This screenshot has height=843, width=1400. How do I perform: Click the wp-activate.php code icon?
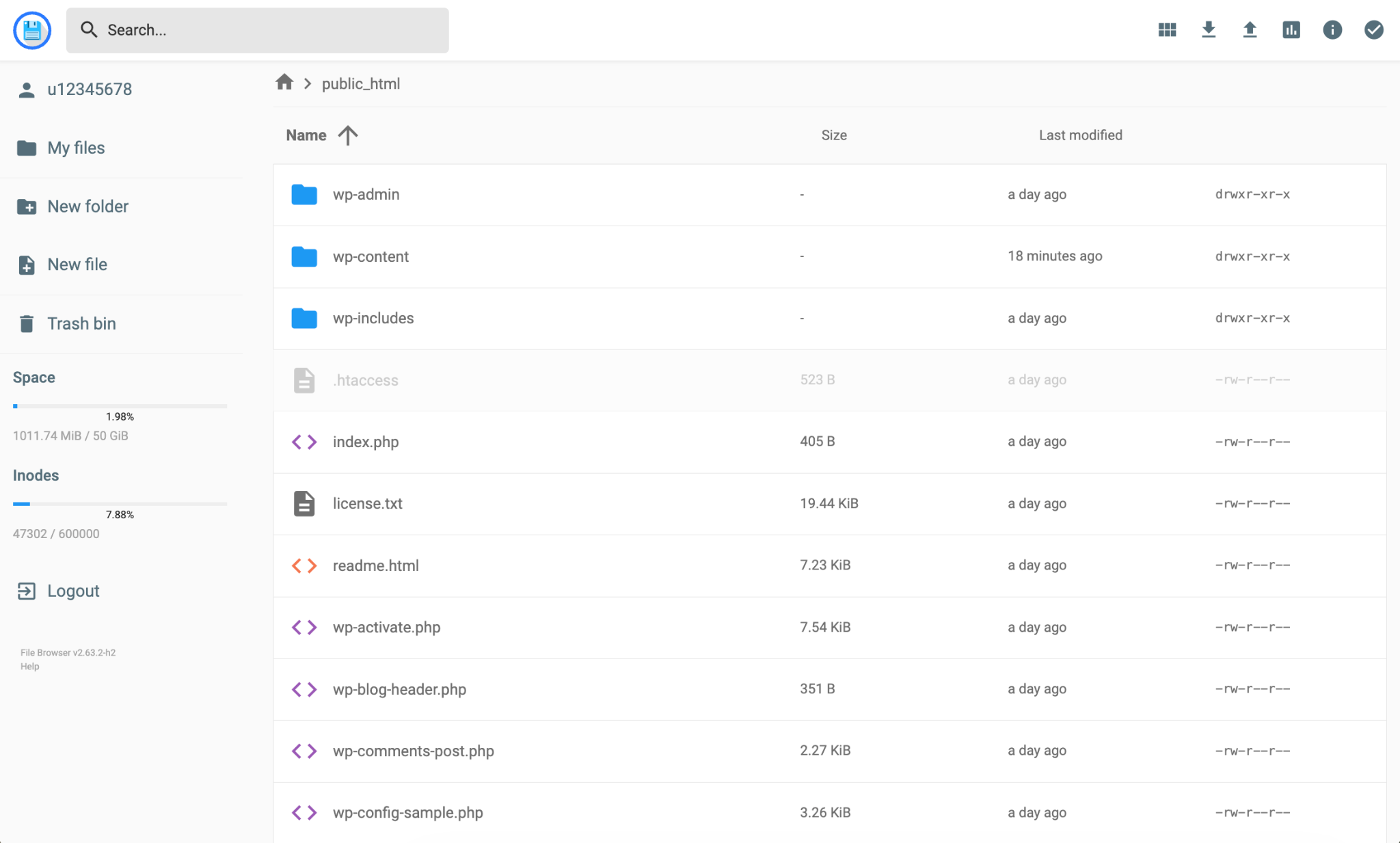coord(304,627)
